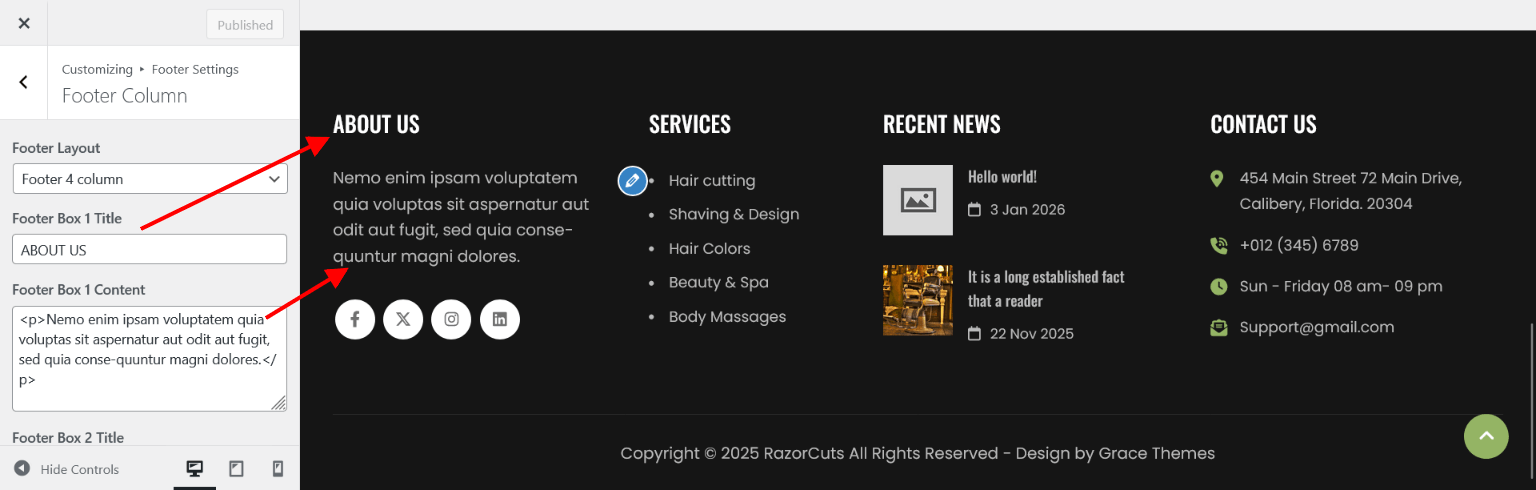Close the Customizer with the X icon
Viewport: 1536px width, 490px height.
tap(24, 23)
